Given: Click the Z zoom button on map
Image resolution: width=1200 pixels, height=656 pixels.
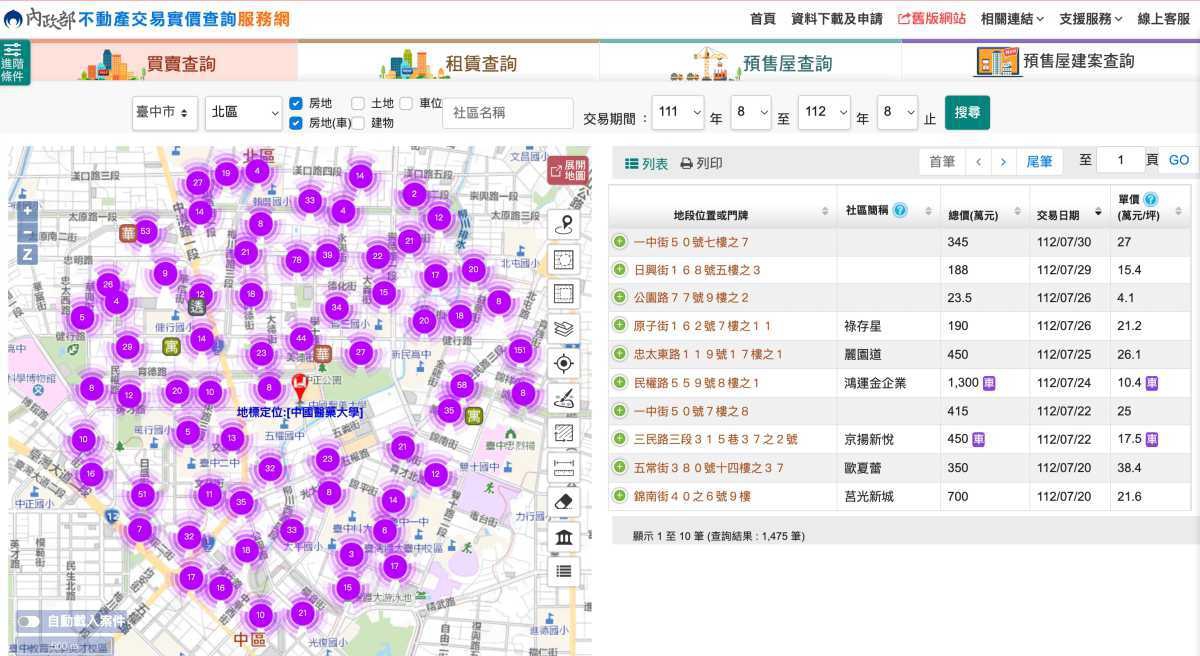Looking at the screenshot, I should tap(27, 254).
